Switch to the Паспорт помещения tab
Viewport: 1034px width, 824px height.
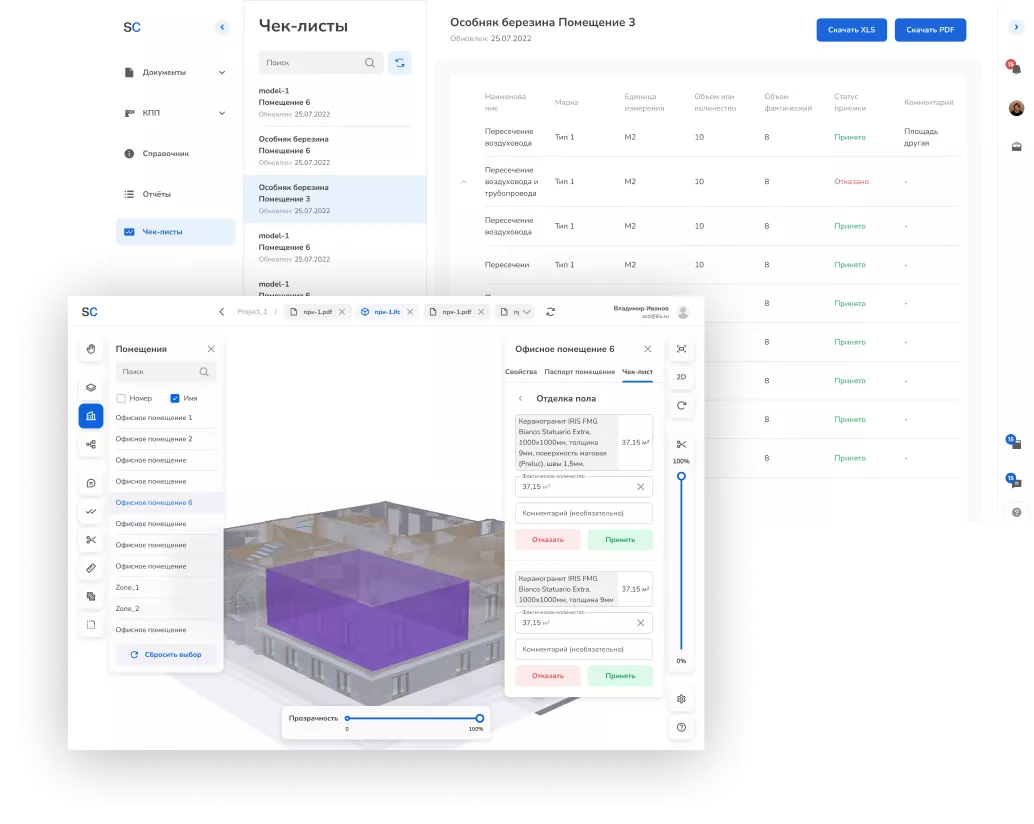click(579, 372)
